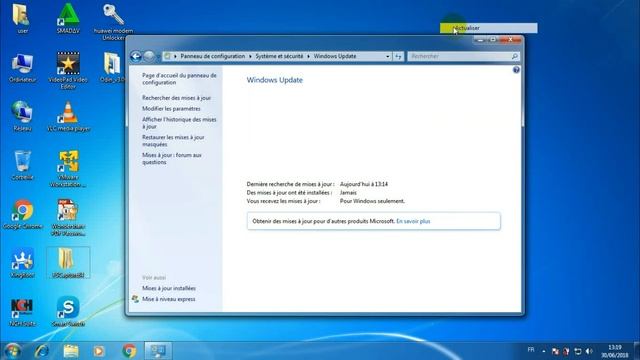Launch VideoPad Video Editor shortcut
The height and width of the screenshot is (360, 640).
(x=68, y=71)
